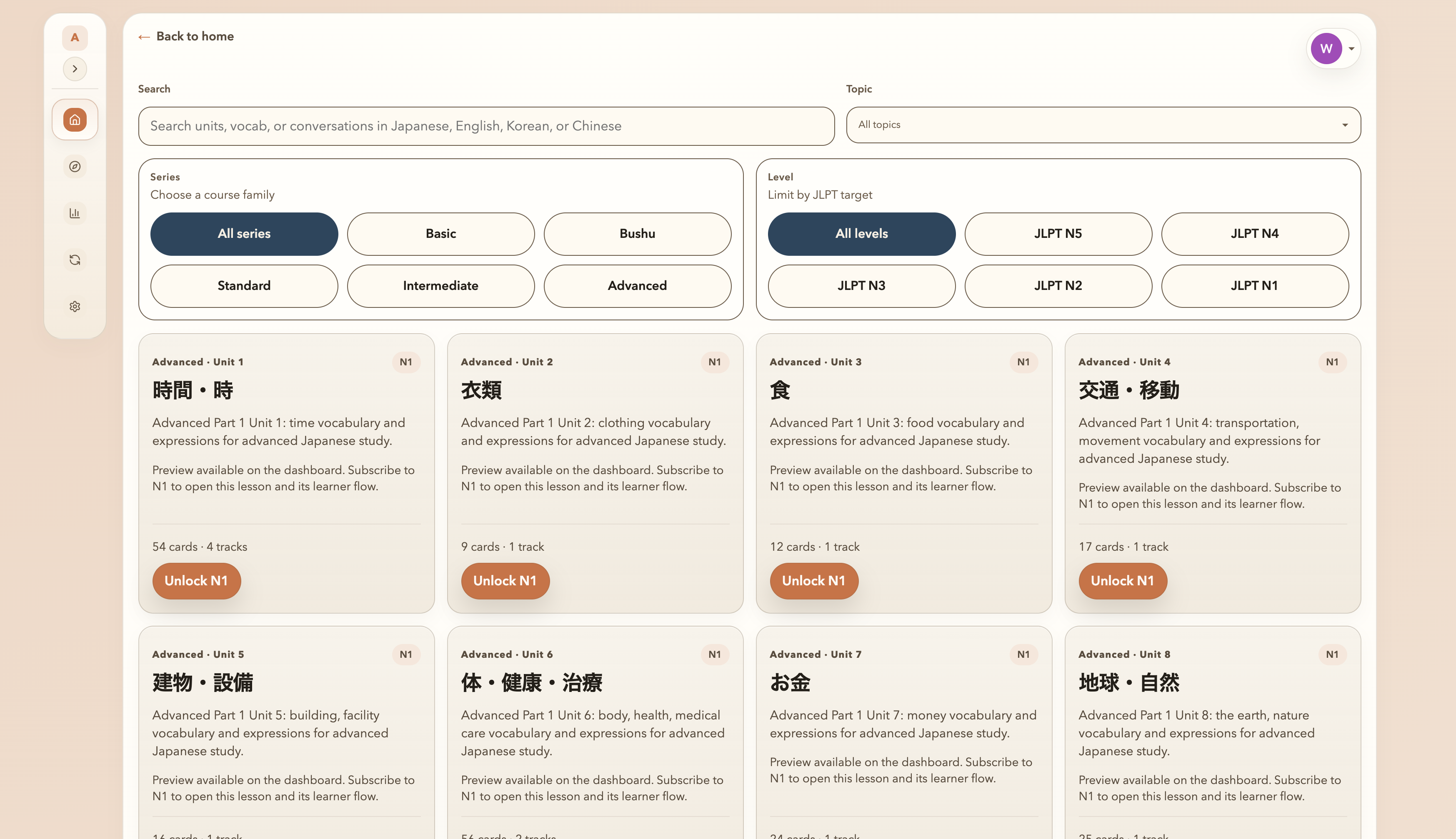Open the bar chart Stats icon
The height and width of the screenshot is (839, 1456).
click(75, 213)
